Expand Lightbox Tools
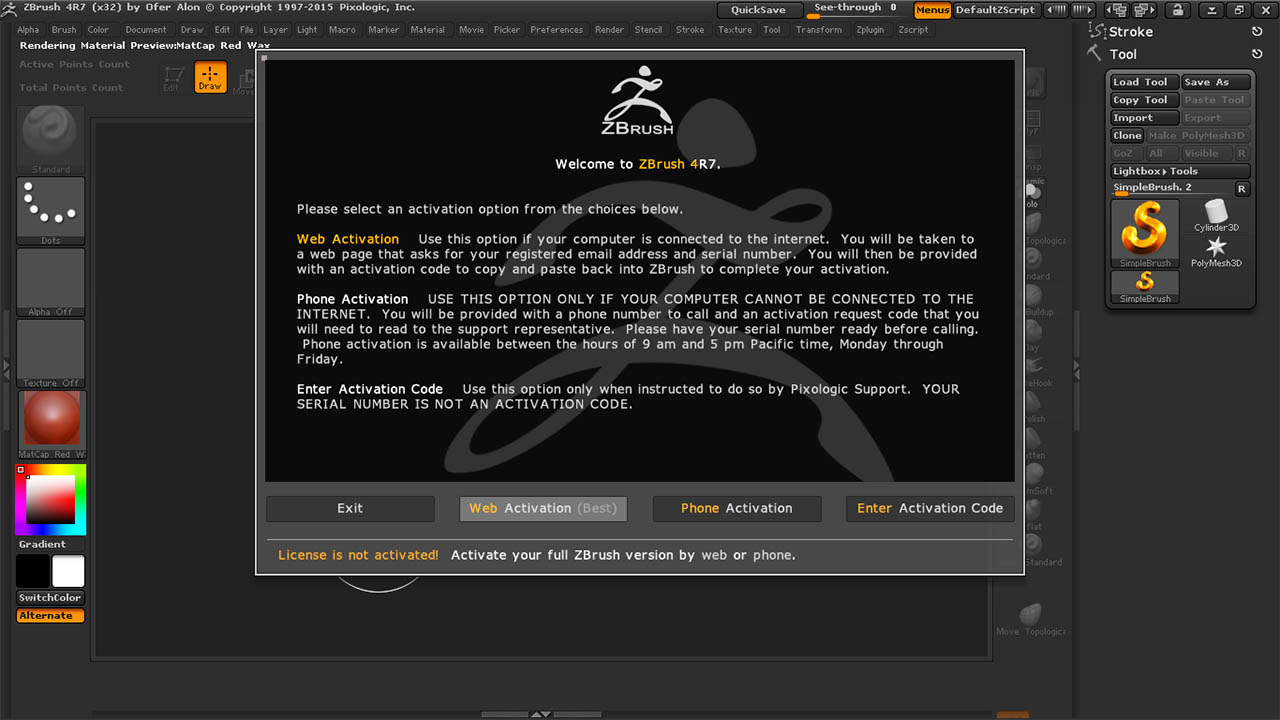Viewport: 1280px width, 720px height. tap(1180, 171)
